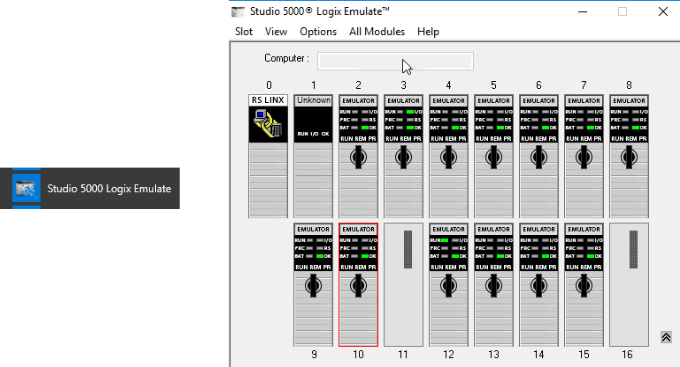The width and height of the screenshot is (680, 367).
Task: Select the RS LINX module in slot 0
Action: [268, 156]
